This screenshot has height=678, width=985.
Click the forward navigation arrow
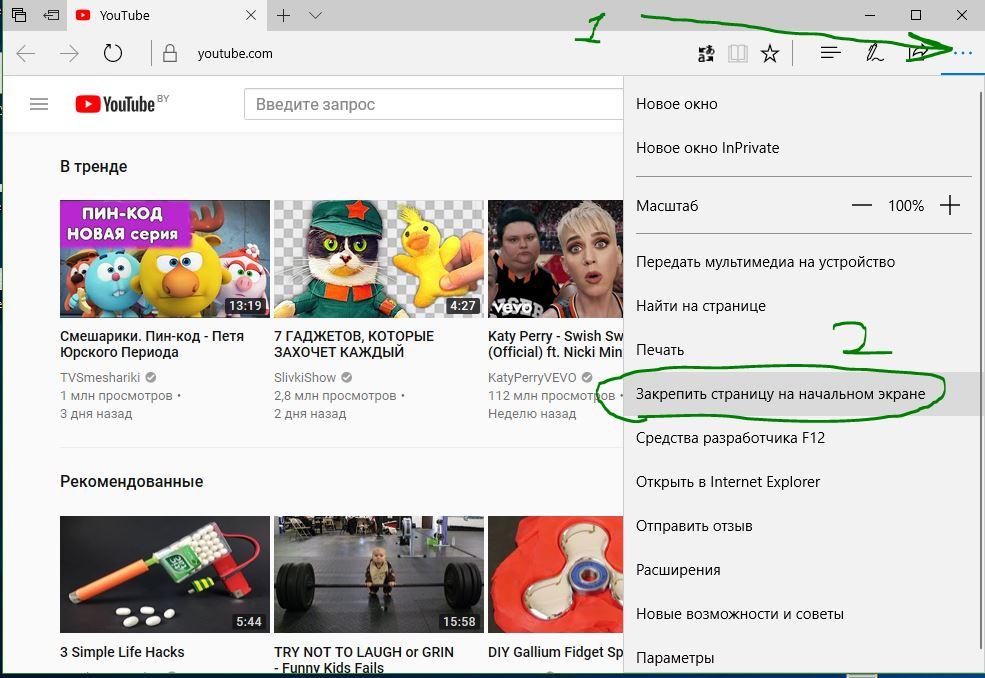tap(69, 53)
